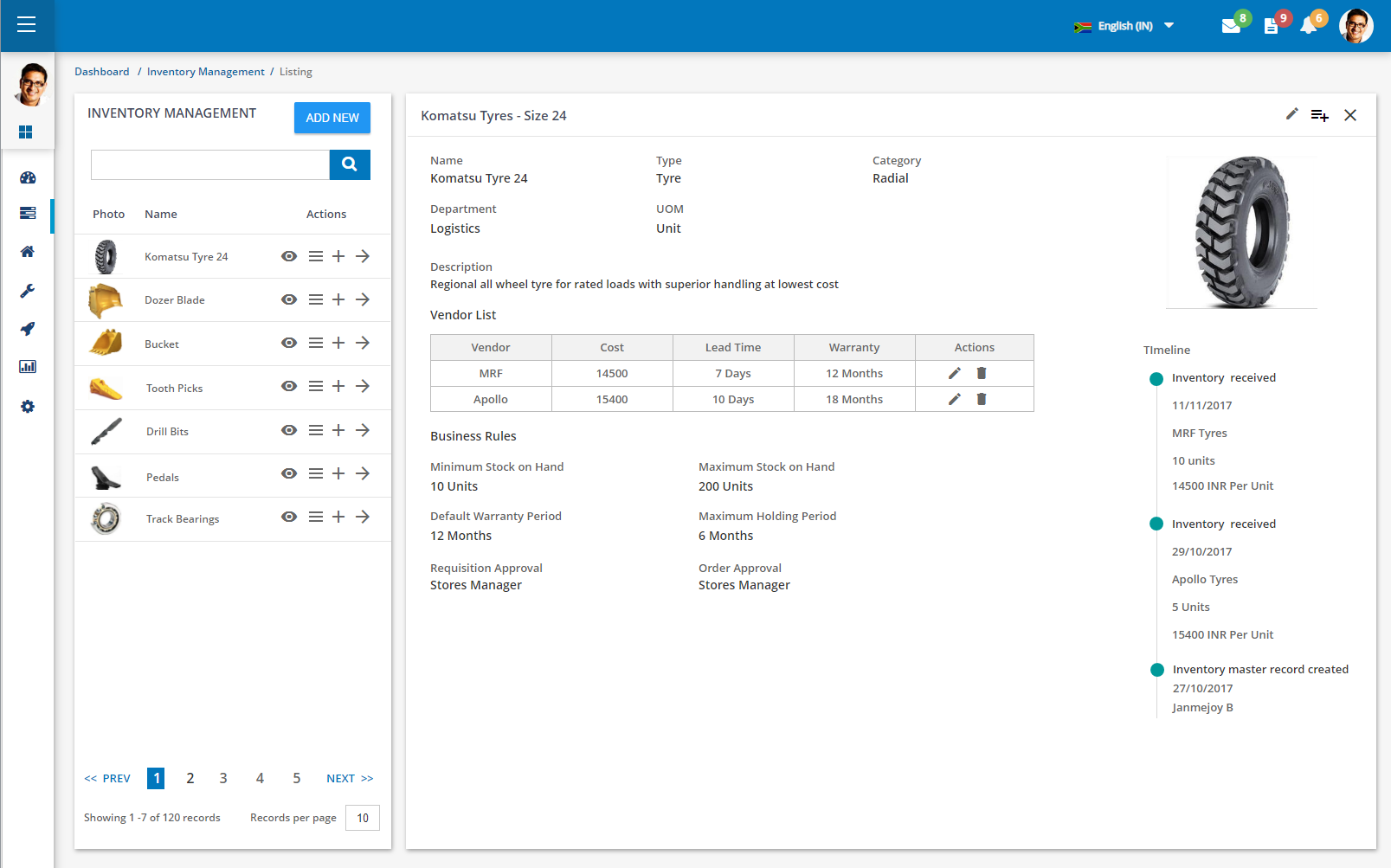Click the edit pencil for Komatsu Tyres detail

pyautogui.click(x=1291, y=113)
